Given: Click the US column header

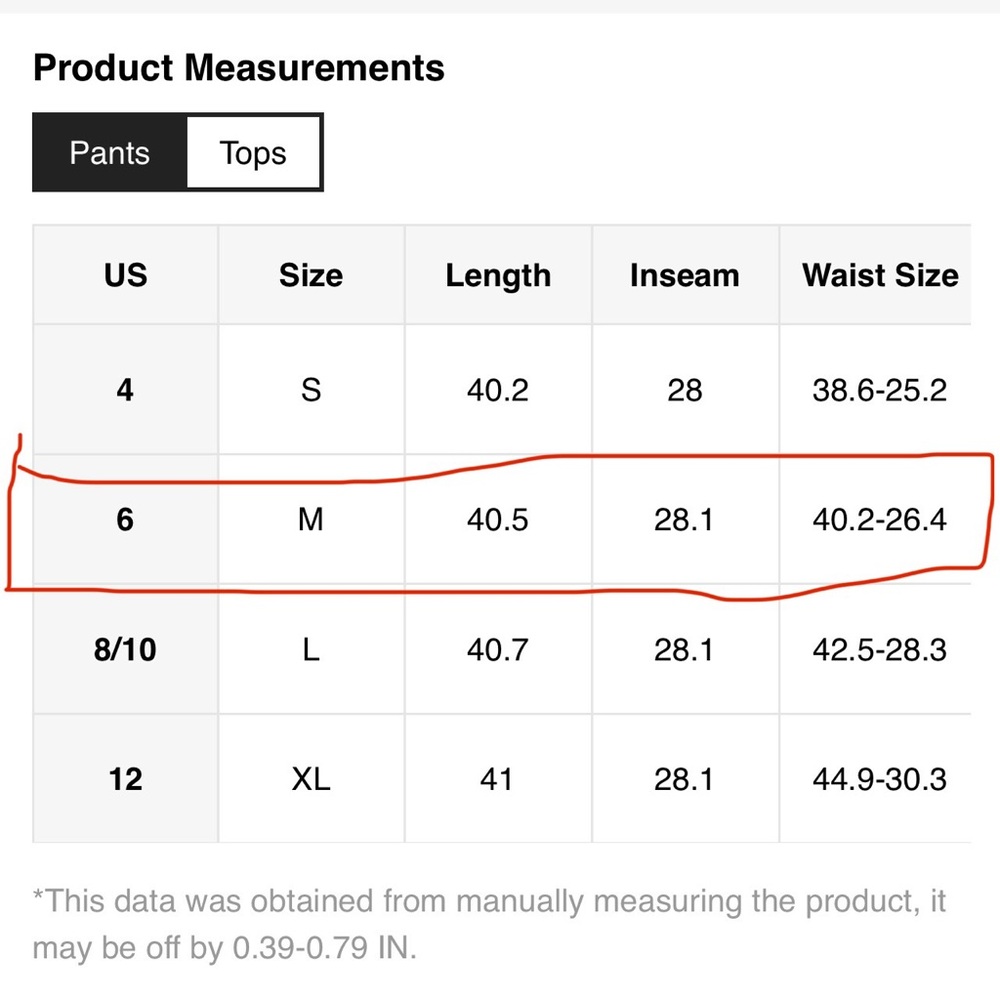Looking at the screenshot, I should point(126,275).
